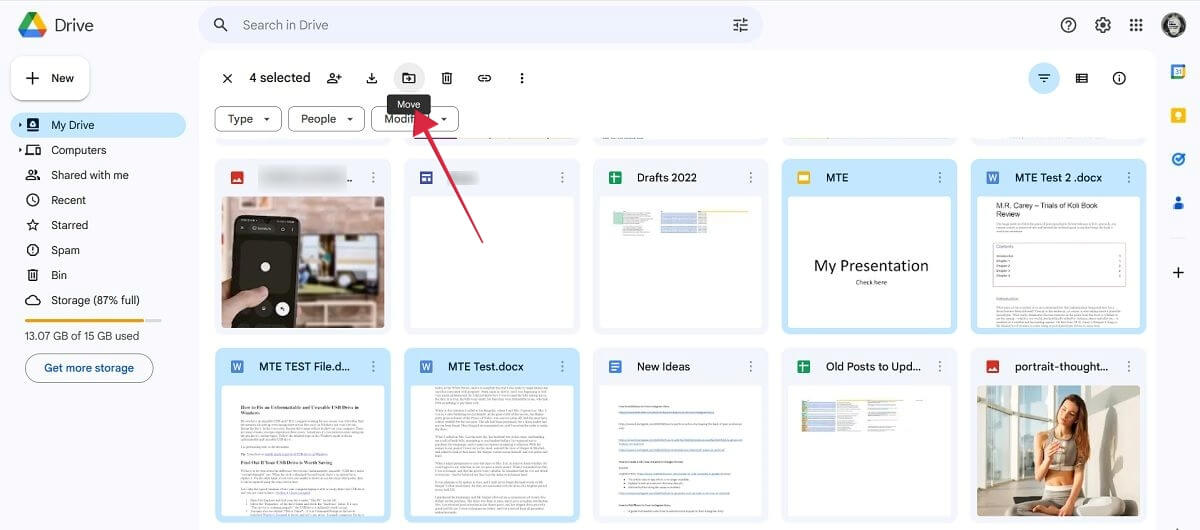Image resolution: width=1200 pixels, height=530 pixels.
Task: Open Google Tasks side panel
Action: tap(1178, 159)
